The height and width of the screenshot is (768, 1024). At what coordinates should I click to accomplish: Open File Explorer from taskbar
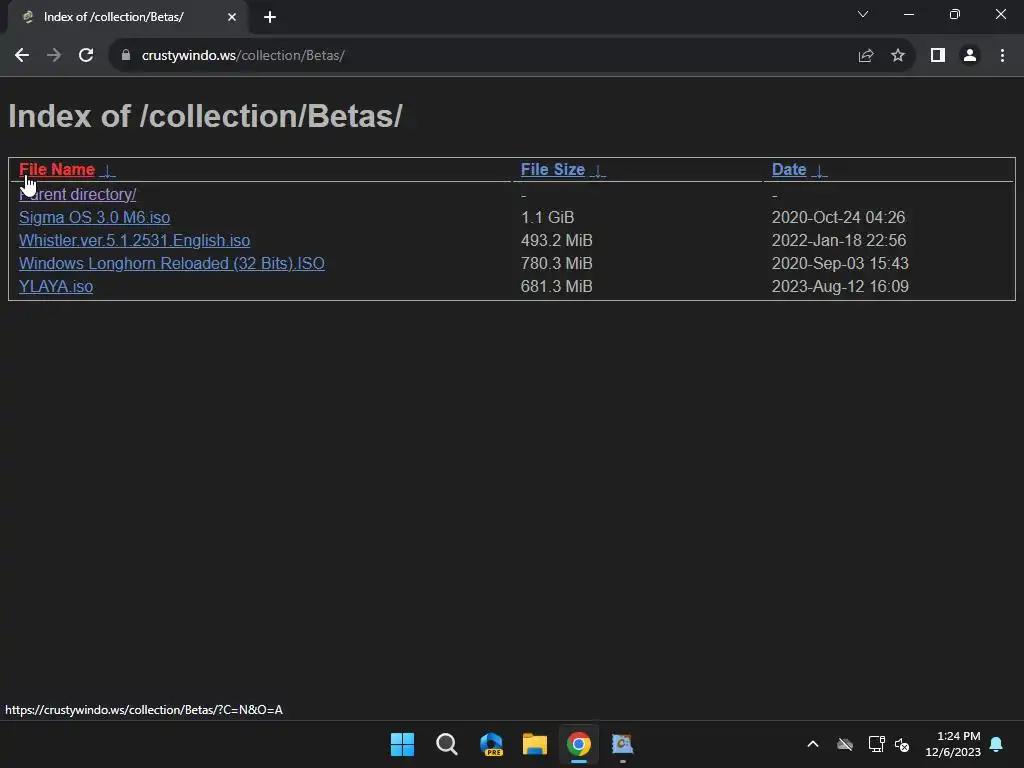point(535,744)
